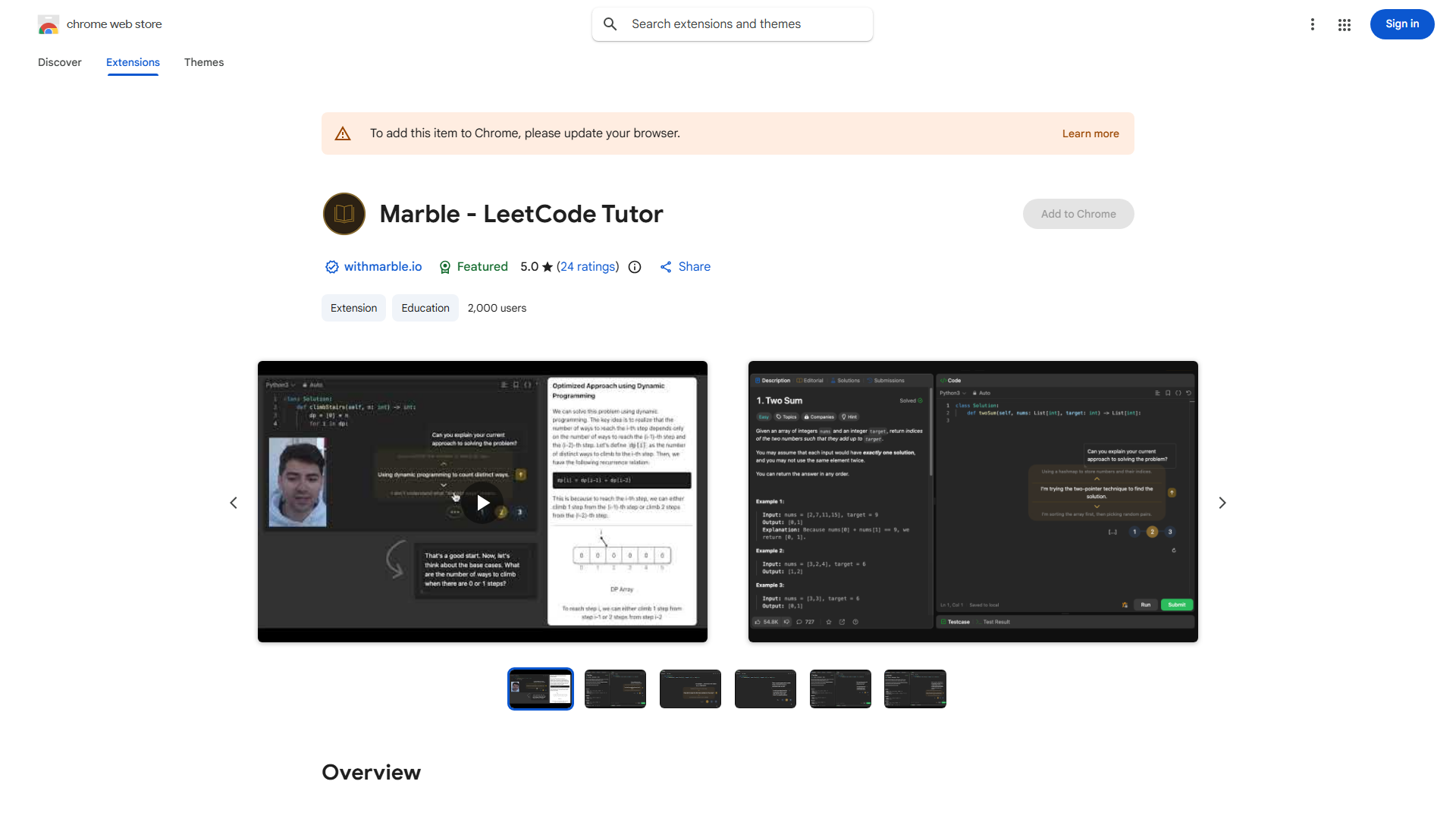Select the second screenshot thumbnail
The height and width of the screenshot is (819, 1456).
pyautogui.click(x=615, y=689)
